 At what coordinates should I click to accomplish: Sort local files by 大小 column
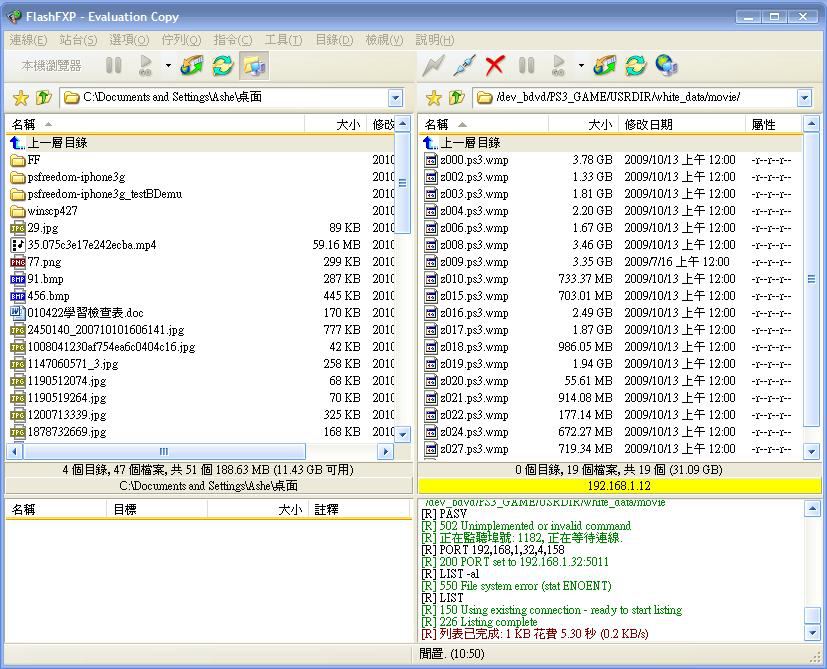(x=335, y=125)
